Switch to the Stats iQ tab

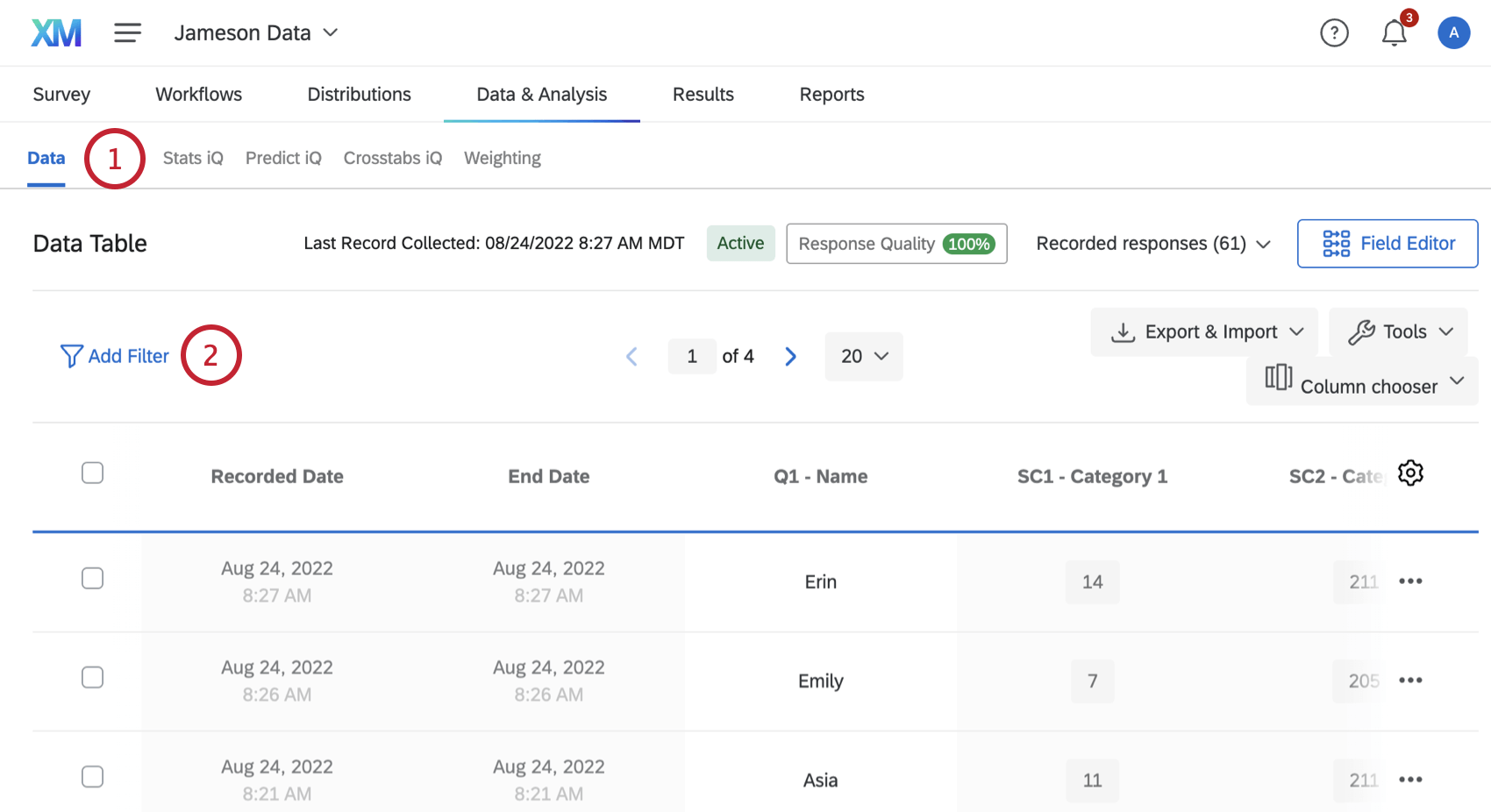point(193,159)
